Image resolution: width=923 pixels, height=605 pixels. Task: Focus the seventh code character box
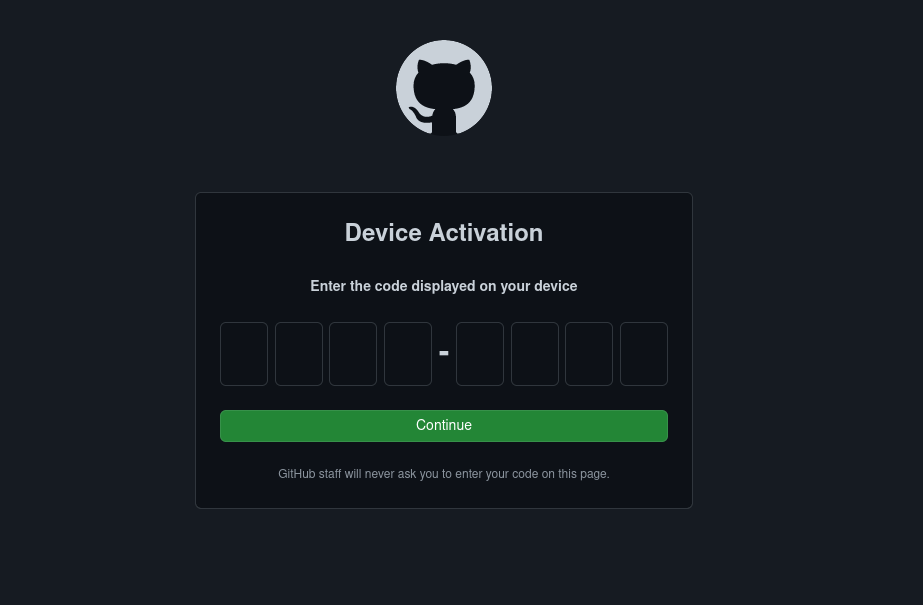(589, 354)
